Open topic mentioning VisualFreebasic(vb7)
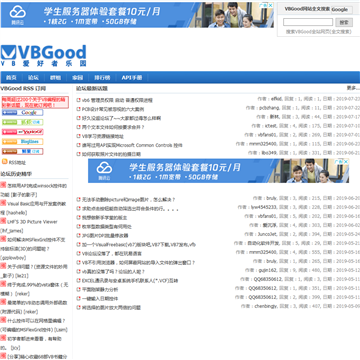The width and height of the screenshot is (360, 360). pyautogui.click(x=139, y=244)
